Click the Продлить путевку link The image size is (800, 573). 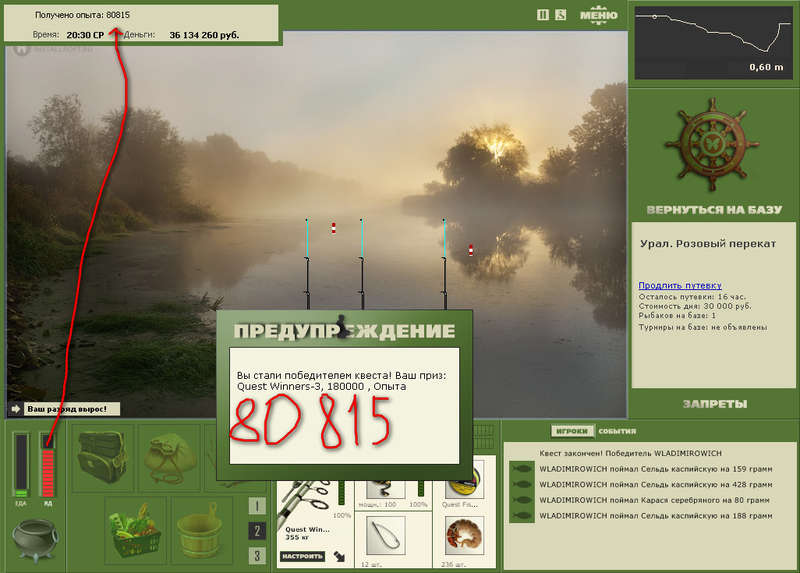pyautogui.click(x=680, y=285)
